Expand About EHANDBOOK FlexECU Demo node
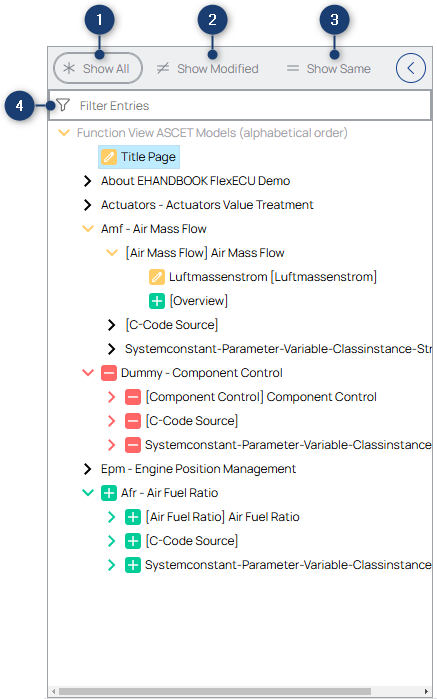 88,181
